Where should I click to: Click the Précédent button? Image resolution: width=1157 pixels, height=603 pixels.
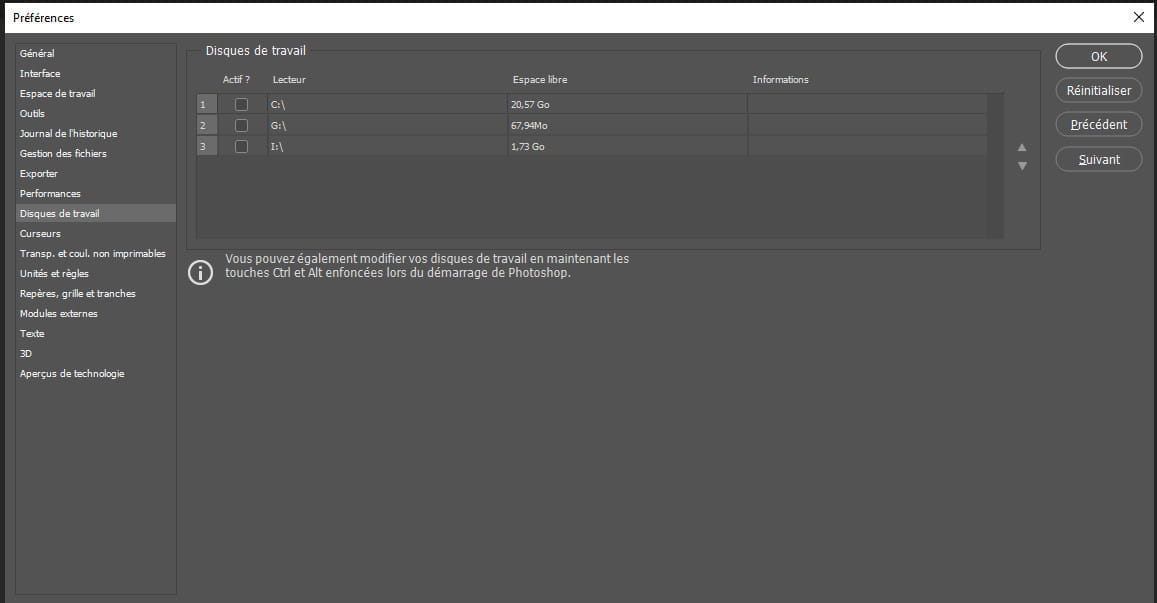pos(1098,125)
